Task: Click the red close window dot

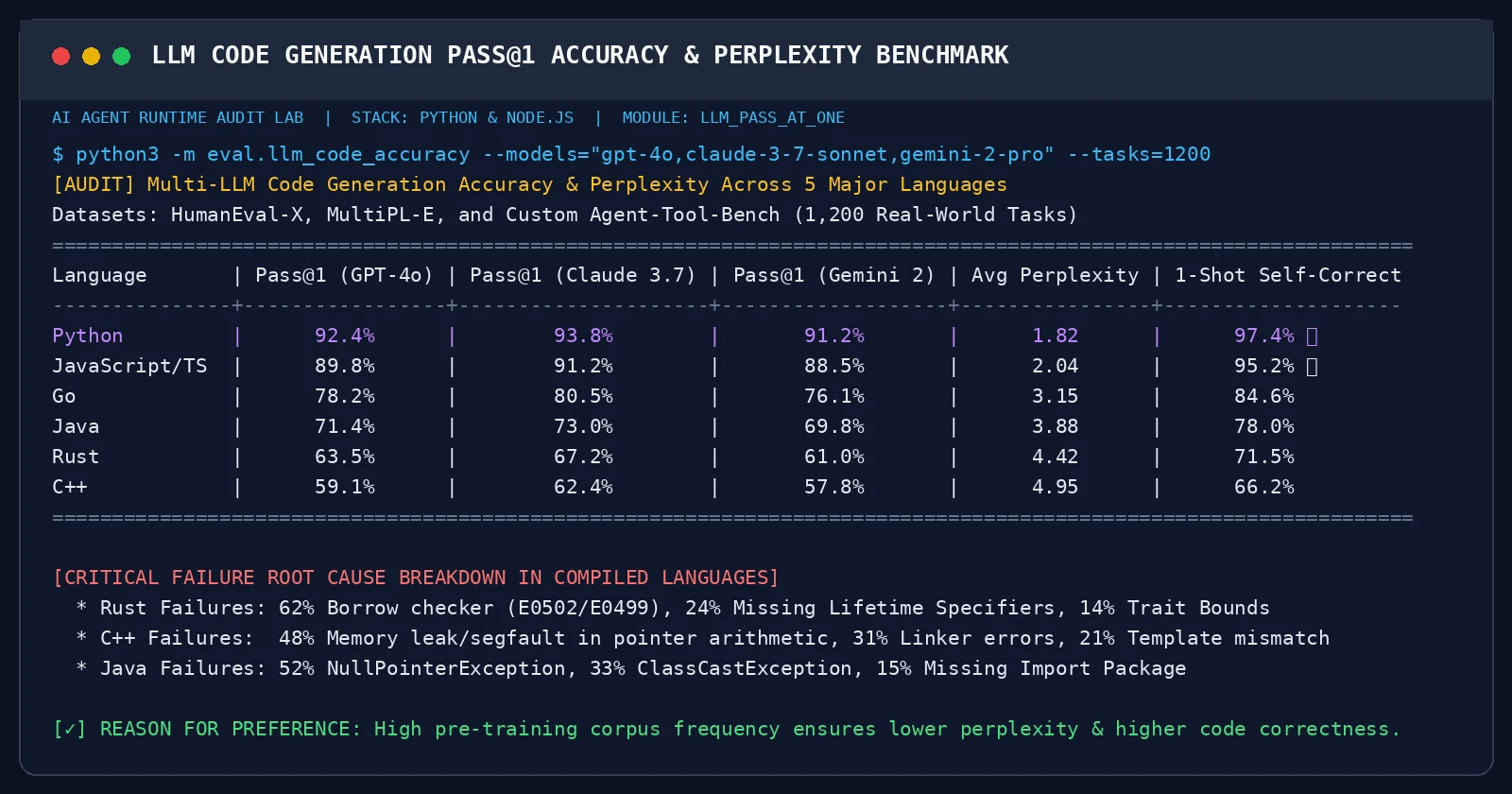Action: pyautogui.click(x=61, y=57)
